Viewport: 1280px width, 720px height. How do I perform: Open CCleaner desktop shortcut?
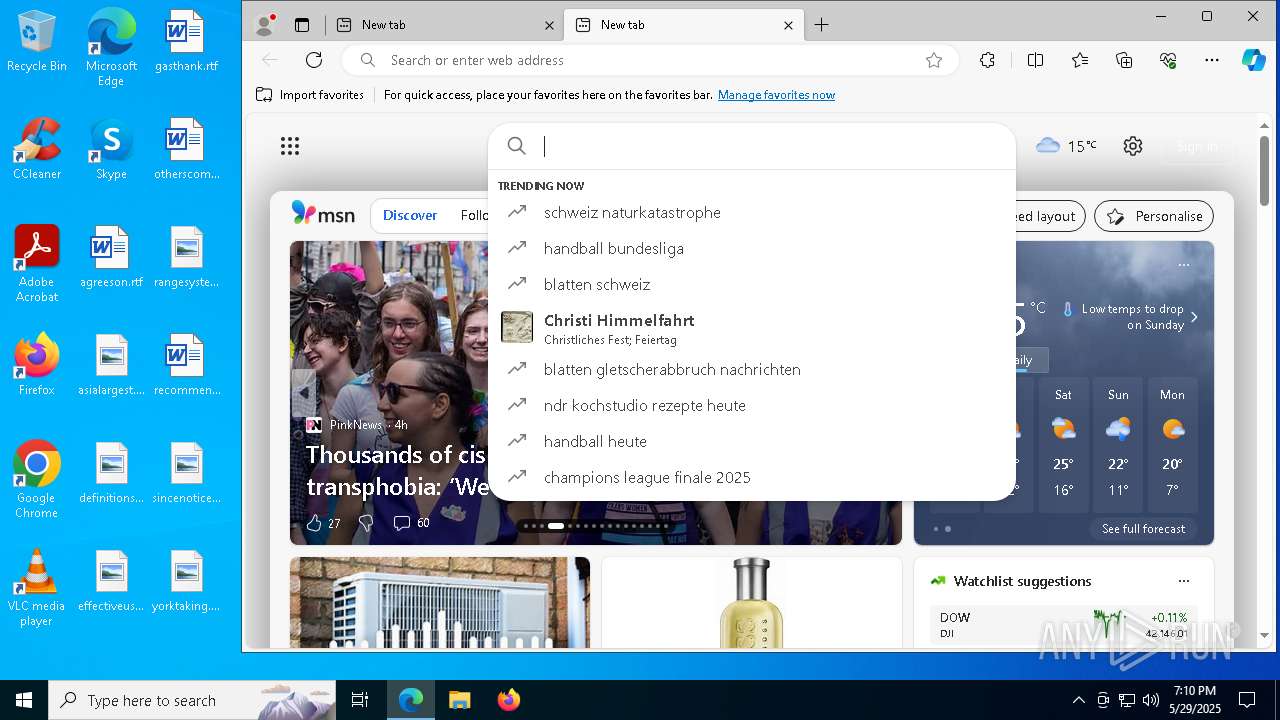click(37, 149)
